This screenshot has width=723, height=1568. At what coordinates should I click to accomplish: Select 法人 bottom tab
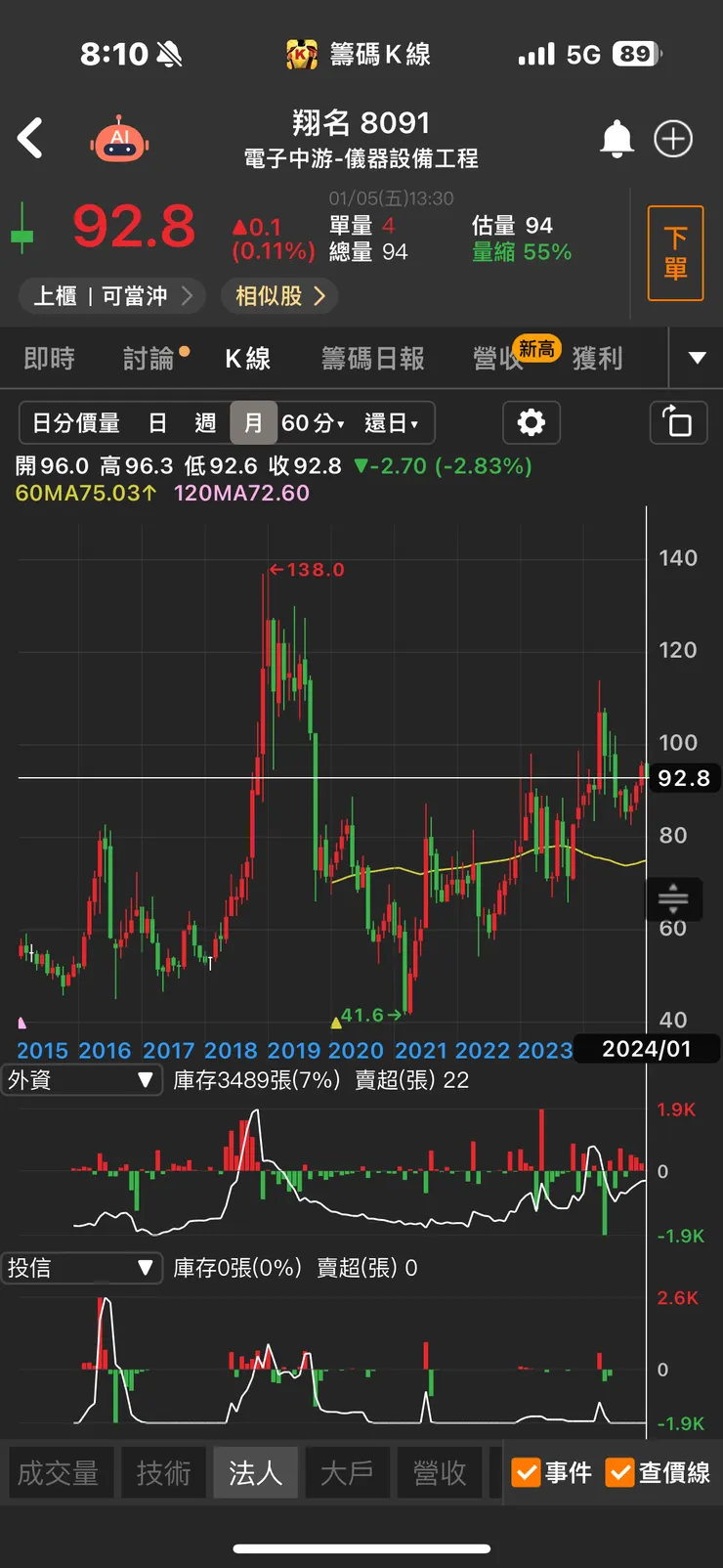[x=256, y=1472]
